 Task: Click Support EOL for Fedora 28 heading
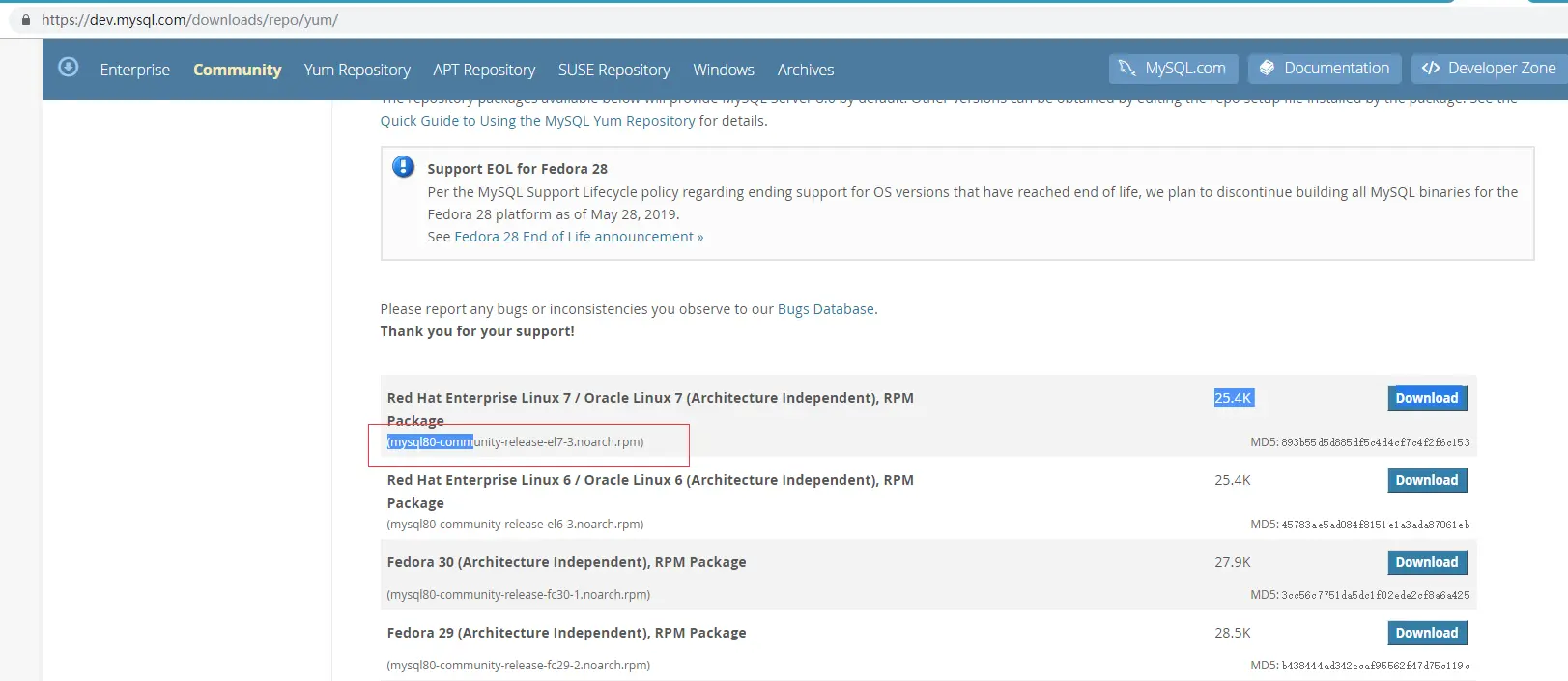tap(518, 169)
